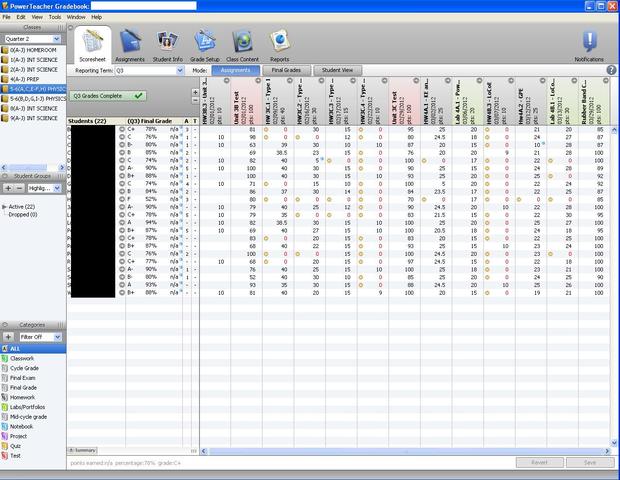This screenshot has width=620, height=480.
Task: Open the Assignments toolbar icon
Action: 130,45
